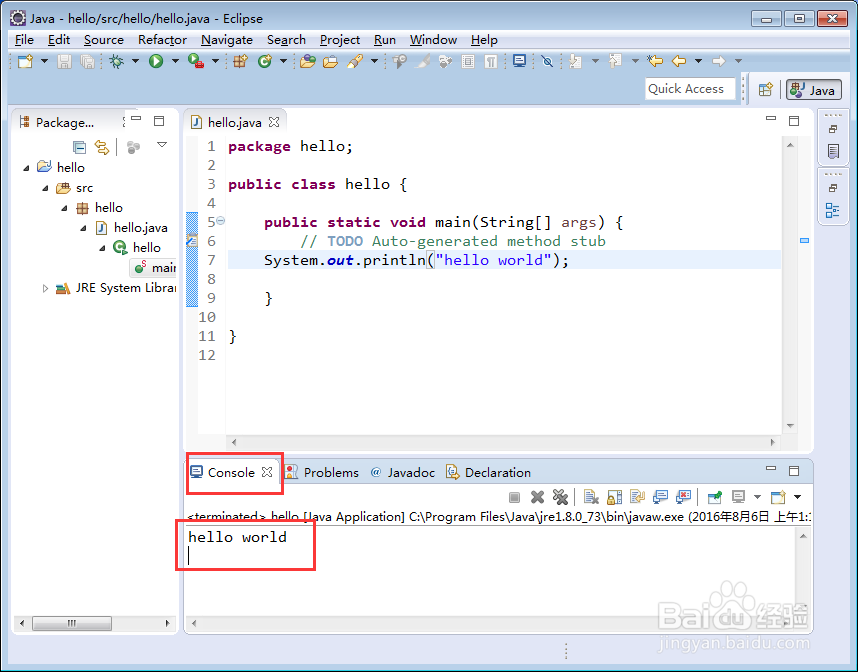Toggle Show Whitespace Characters pilcrow icon
The width and height of the screenshot is (858, 672).
pos(491,61)
